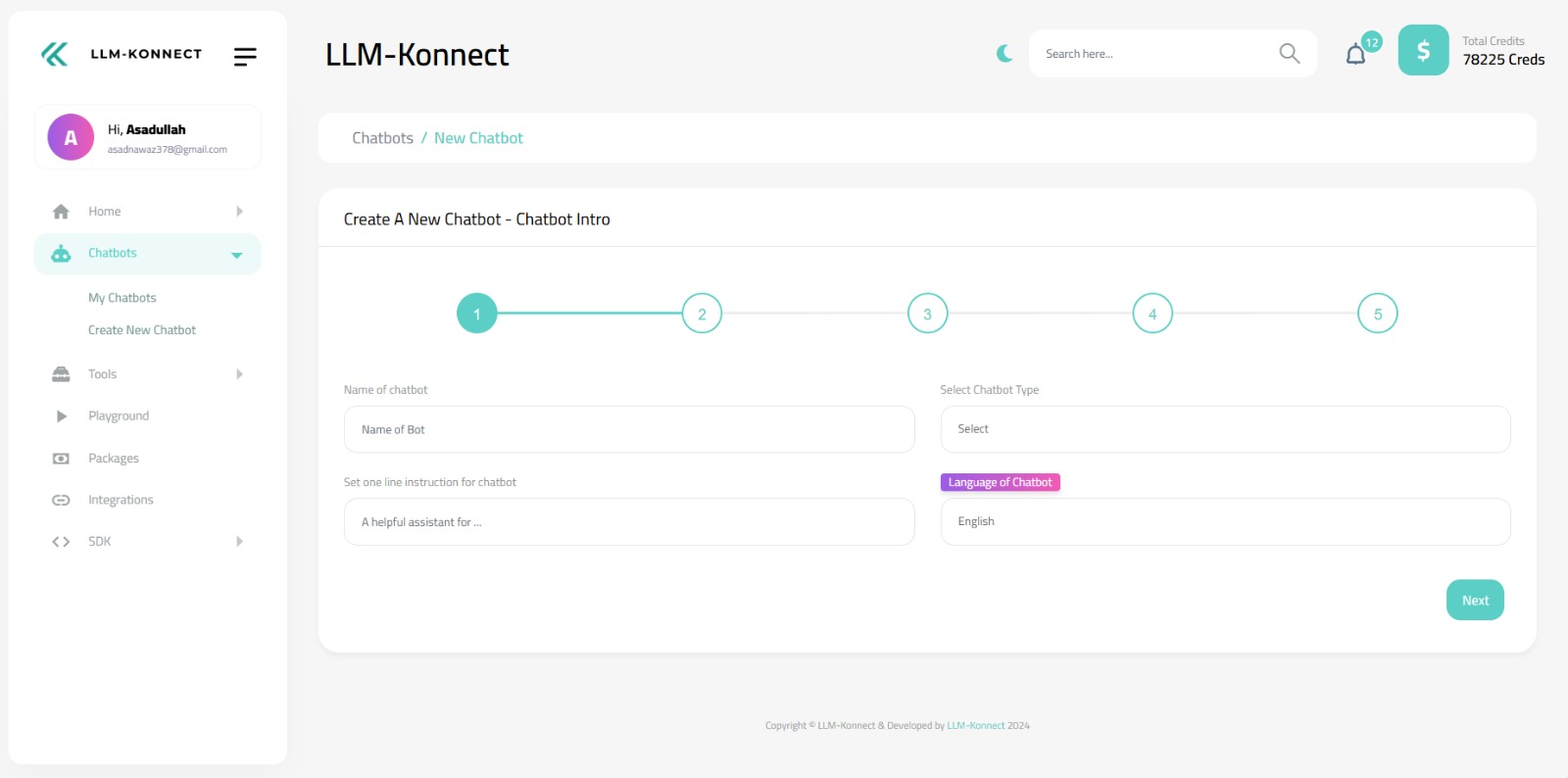Toggle dark mode moon icon
The width and height of the screenshot is (1568, 778).
tap(1004, 54)
